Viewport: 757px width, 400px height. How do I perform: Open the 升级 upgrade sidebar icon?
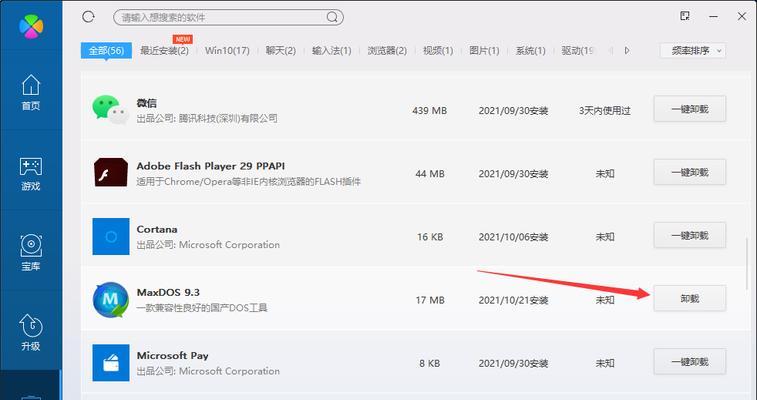coord(31,332)
